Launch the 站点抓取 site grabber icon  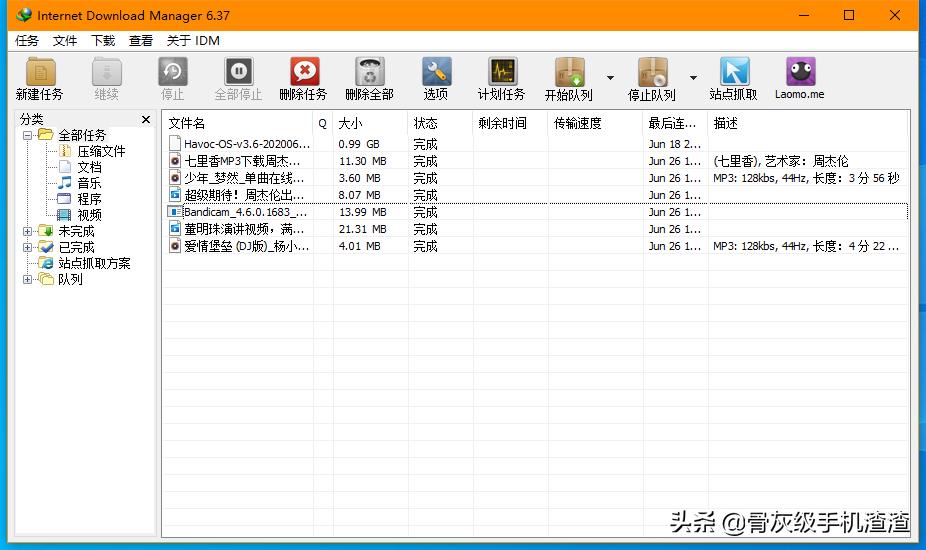[734, 72]
